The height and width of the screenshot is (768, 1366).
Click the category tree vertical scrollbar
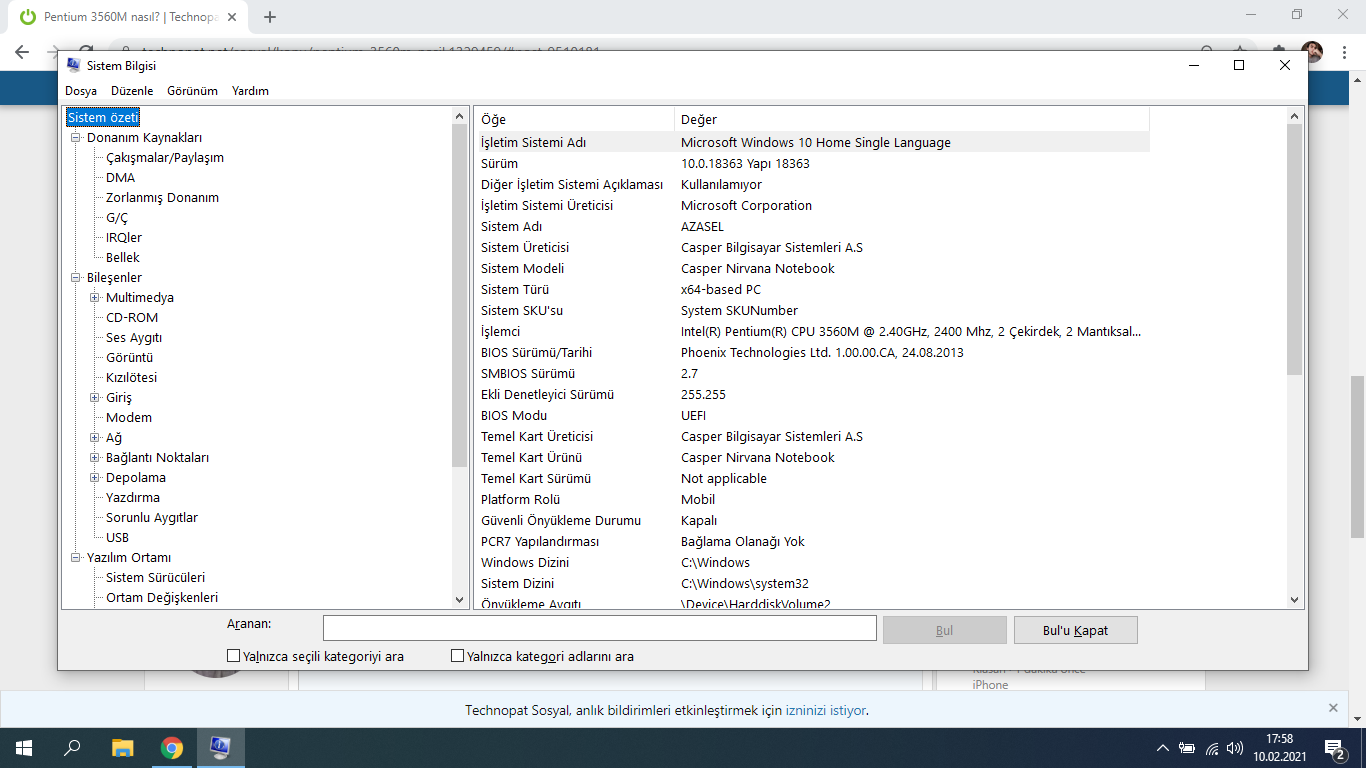pyautogui.click(x=460, y=296)
